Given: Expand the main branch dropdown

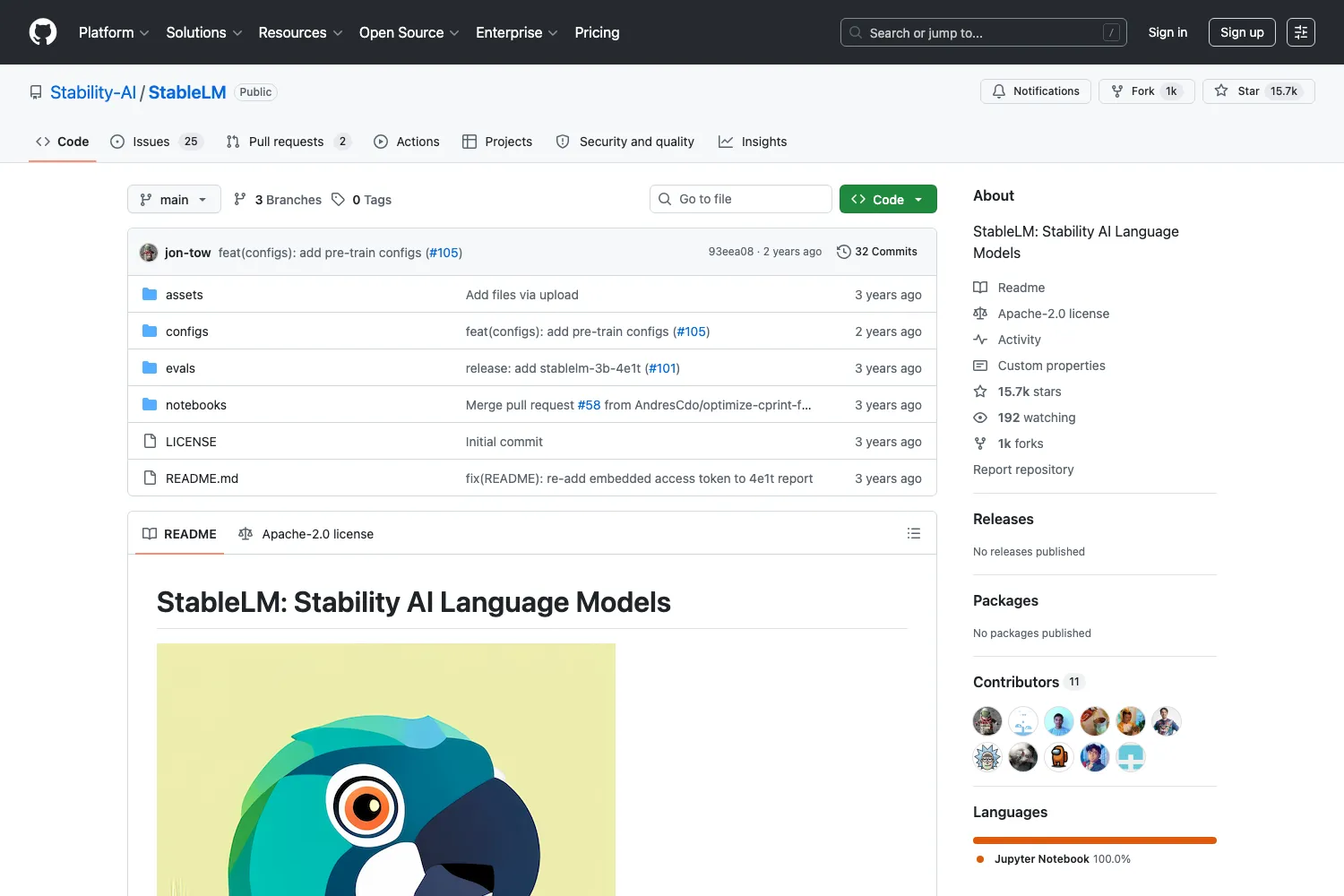Looking at the screenshot, I should [x=174, y=199].
